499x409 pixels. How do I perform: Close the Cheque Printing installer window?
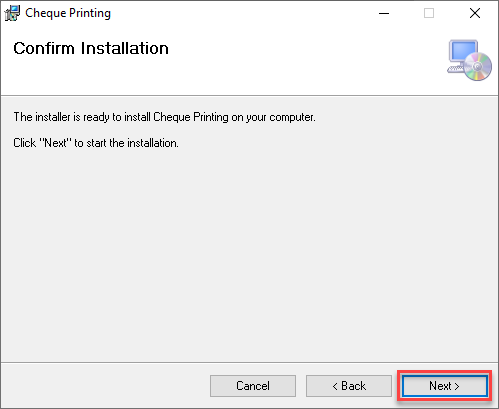tap(475, 13)
